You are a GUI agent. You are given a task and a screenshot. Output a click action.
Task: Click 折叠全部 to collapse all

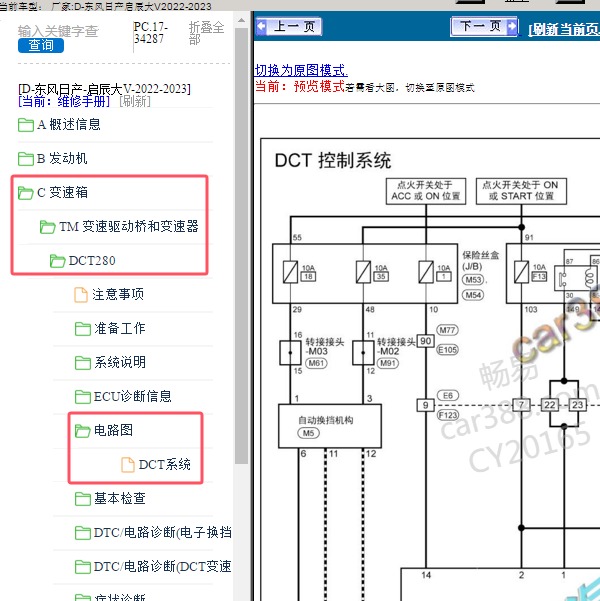[x=206, y=33]
